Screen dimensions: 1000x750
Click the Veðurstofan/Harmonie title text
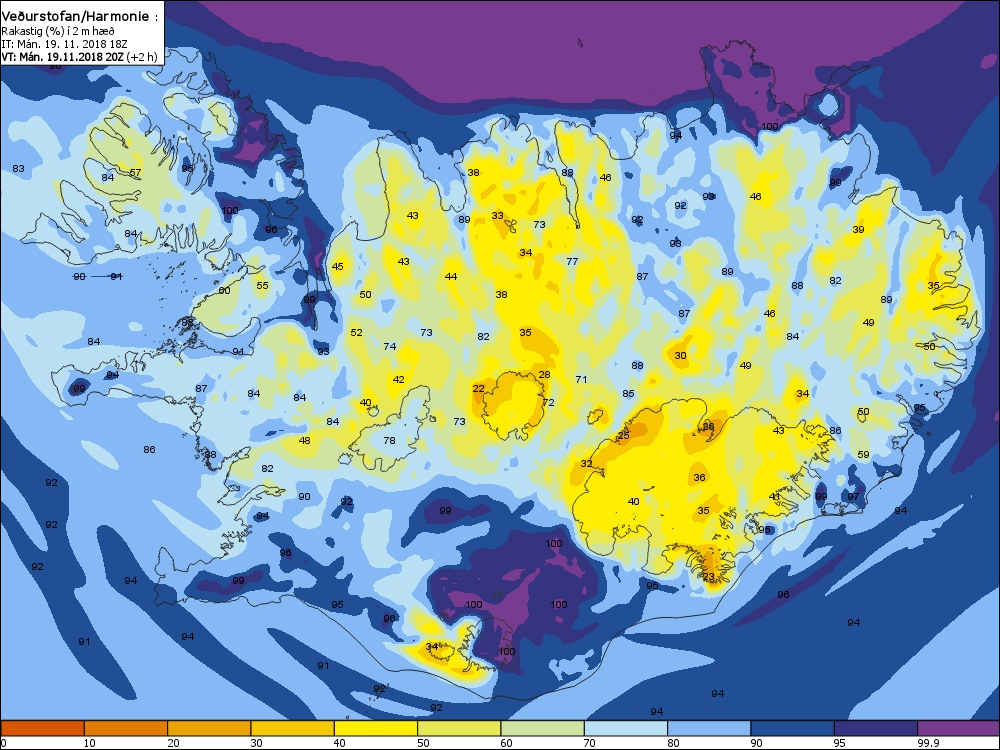(x=75, y=16)
